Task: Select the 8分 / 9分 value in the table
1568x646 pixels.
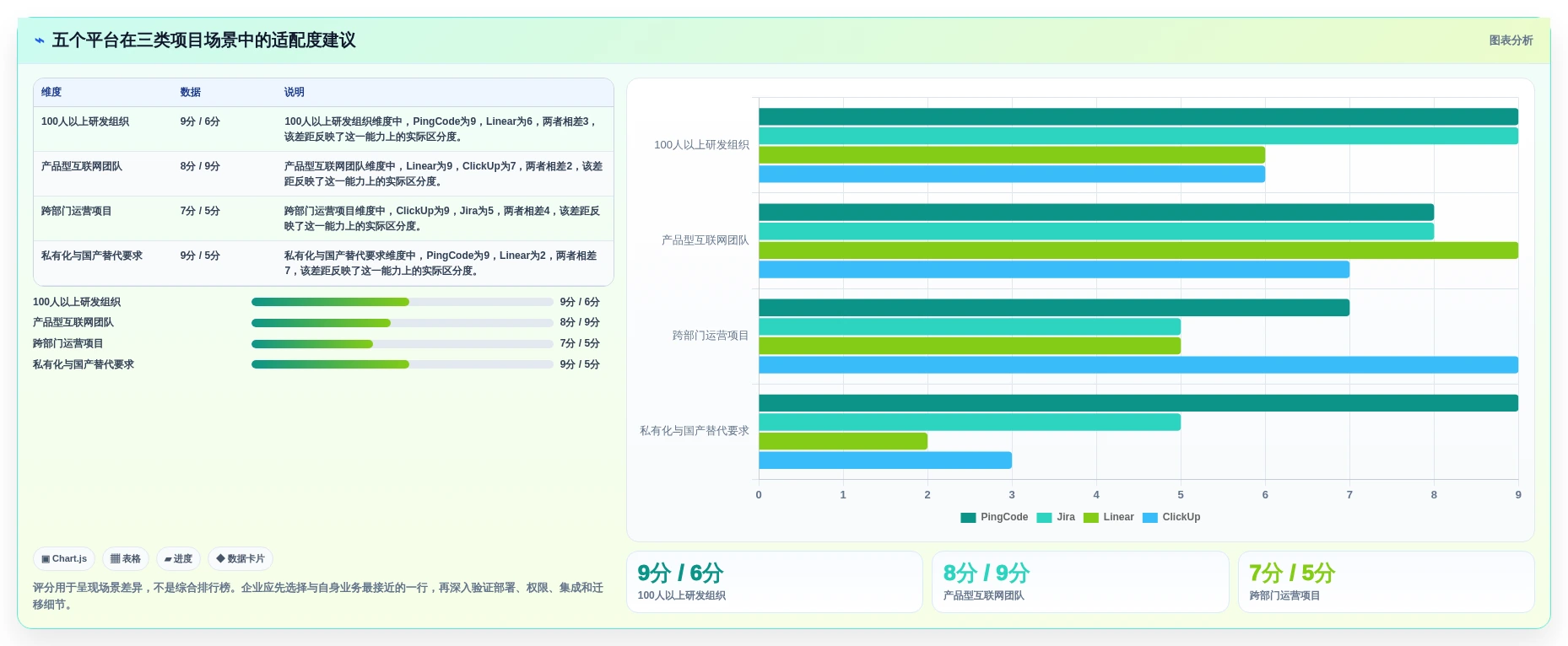Action: (200, 166)
